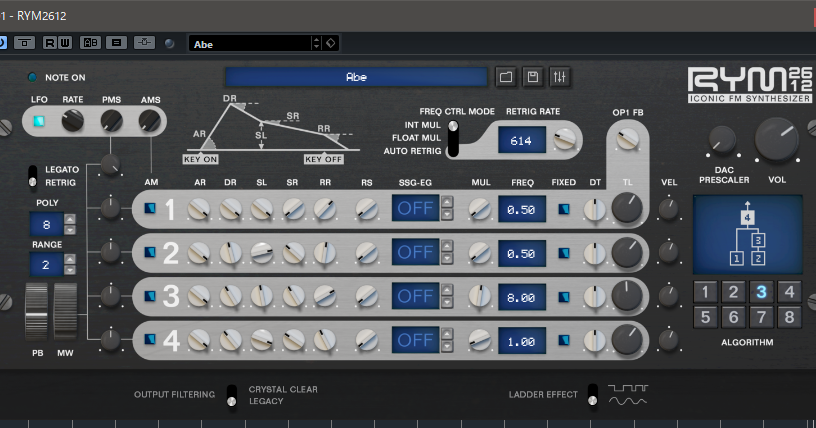This screenshot has width=816, height=428.
Task: Click the RETRIG RATE 614 value field
Action: (521, 140)
